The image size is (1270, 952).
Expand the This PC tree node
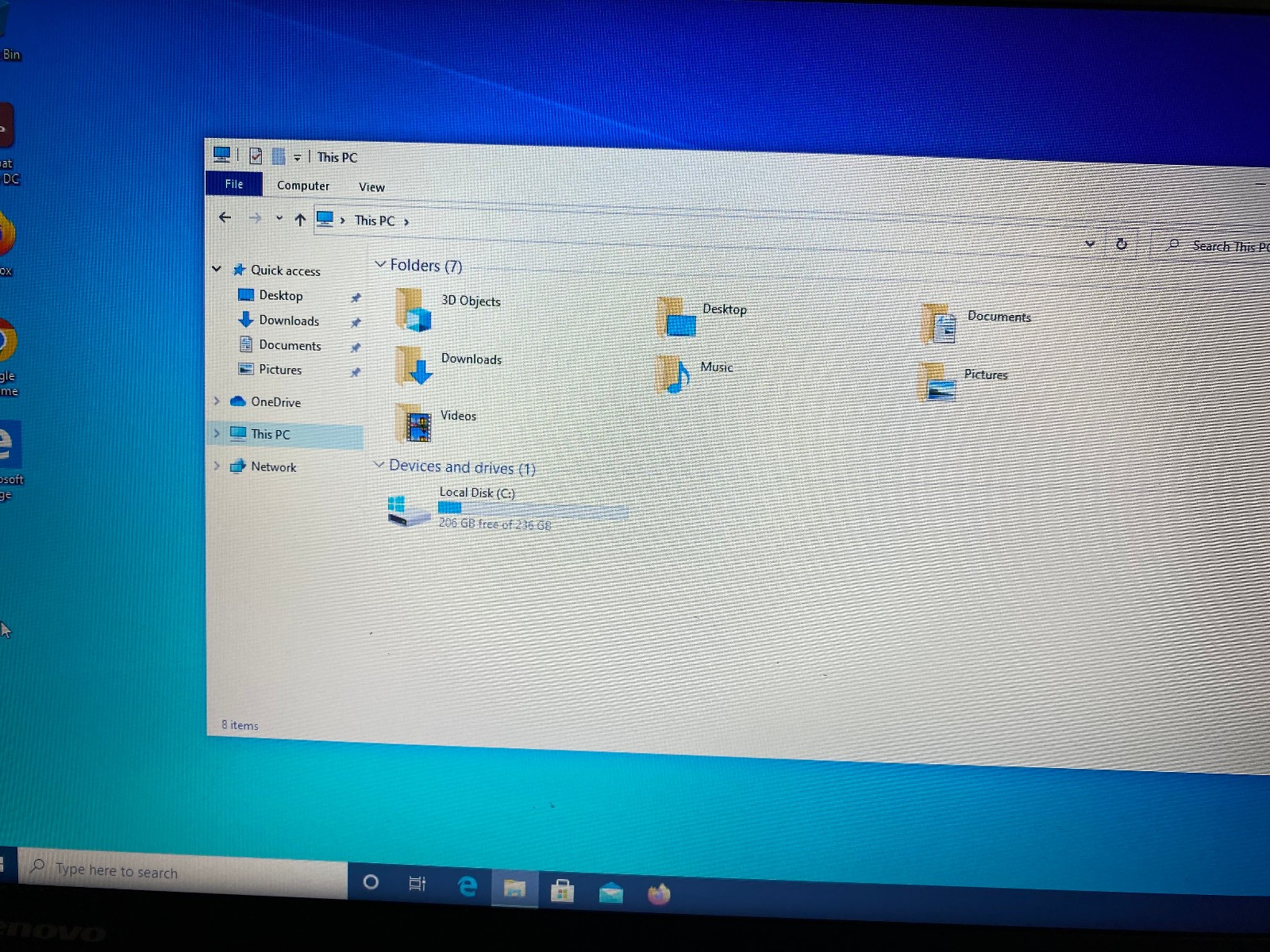click(217, 433)
